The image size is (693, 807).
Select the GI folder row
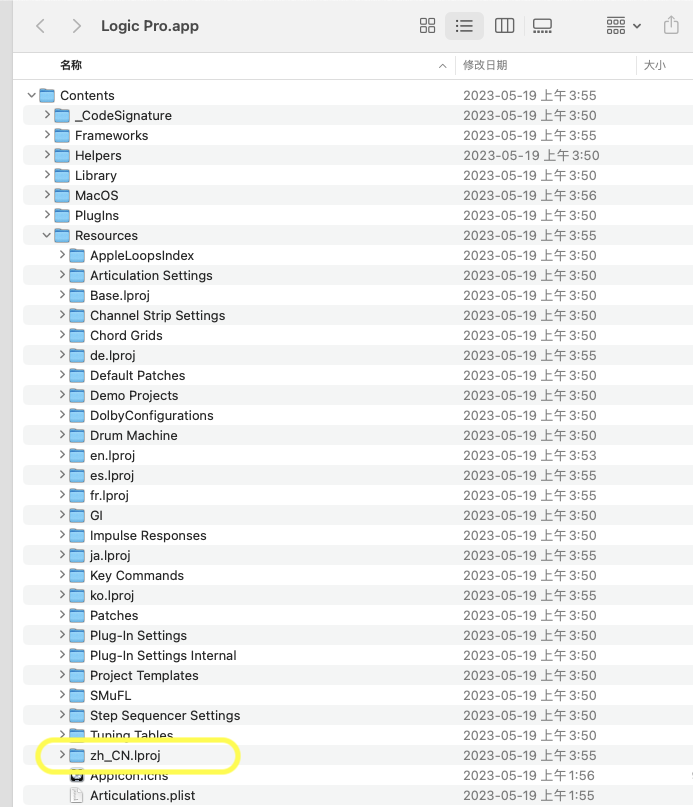358,515
